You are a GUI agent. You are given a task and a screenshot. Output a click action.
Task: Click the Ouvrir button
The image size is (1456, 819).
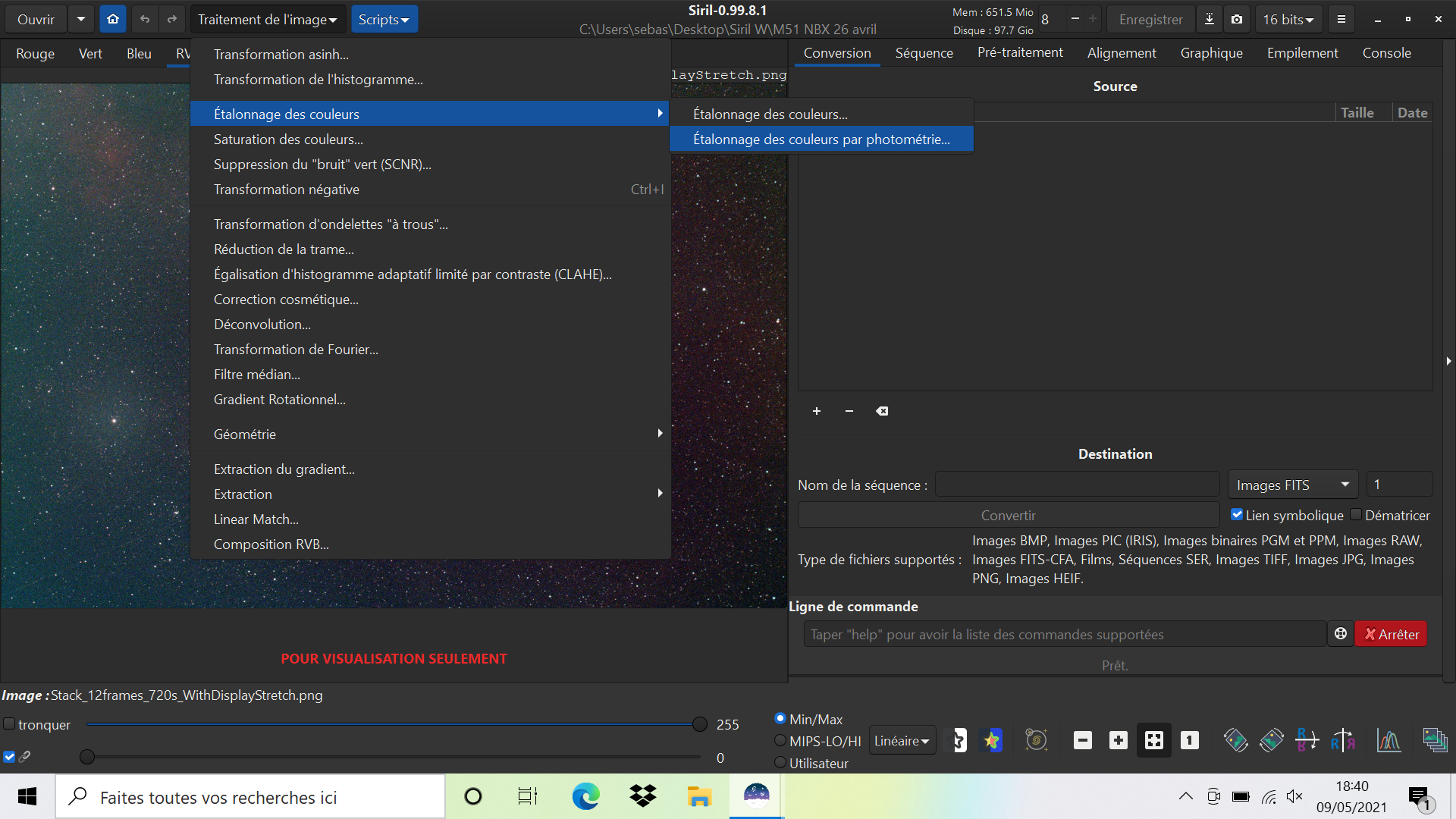tap(36, 19)
